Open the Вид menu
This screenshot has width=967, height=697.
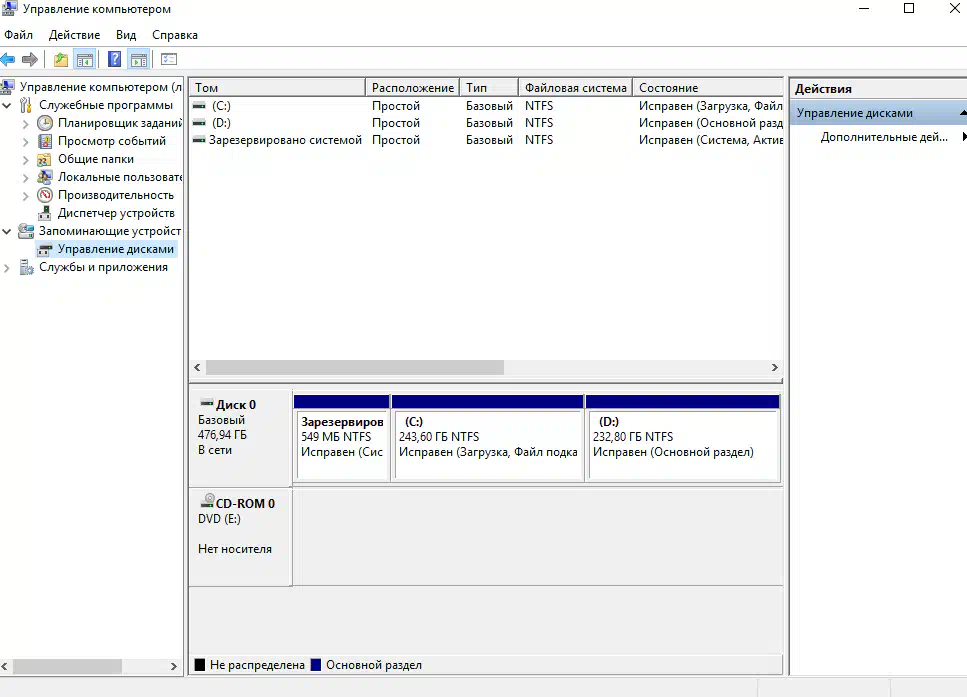126,35
